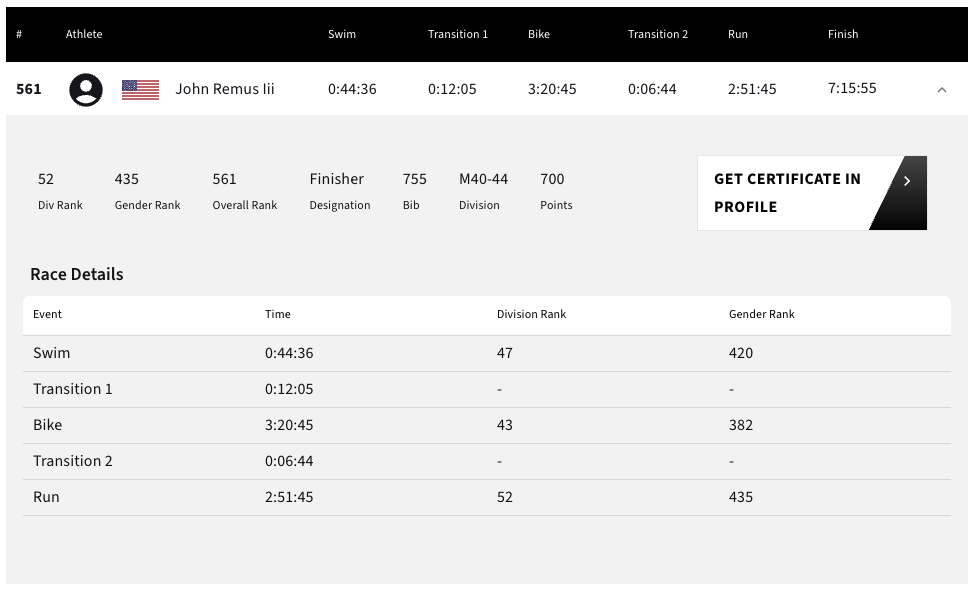Click the arrow on the certificate button
The height and width of the screenshot is (592, 974).
(906, 181)
